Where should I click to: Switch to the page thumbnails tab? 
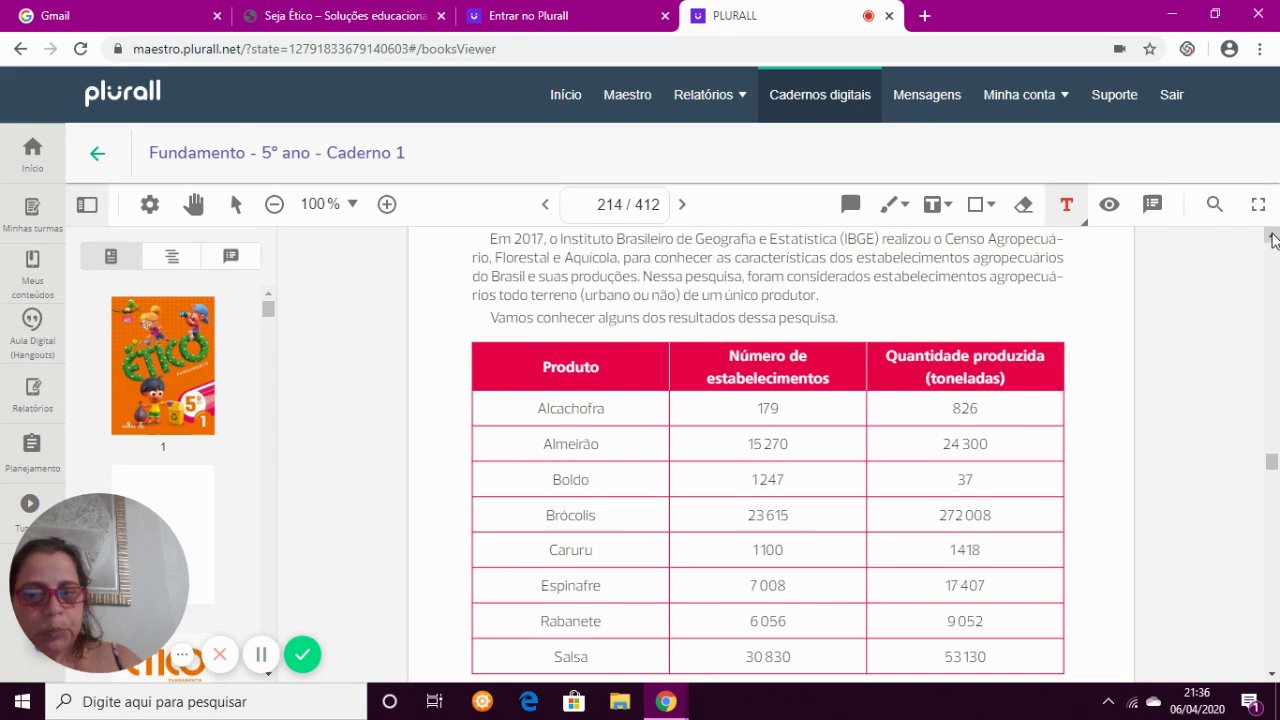pos(111,256)
